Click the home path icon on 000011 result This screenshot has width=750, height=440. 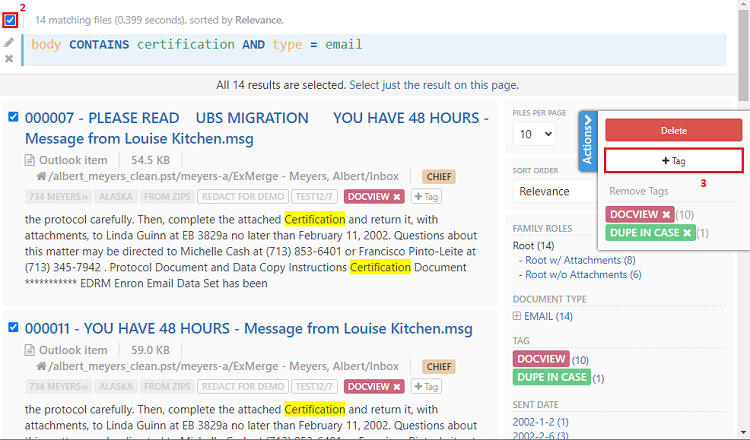[41, 366]
